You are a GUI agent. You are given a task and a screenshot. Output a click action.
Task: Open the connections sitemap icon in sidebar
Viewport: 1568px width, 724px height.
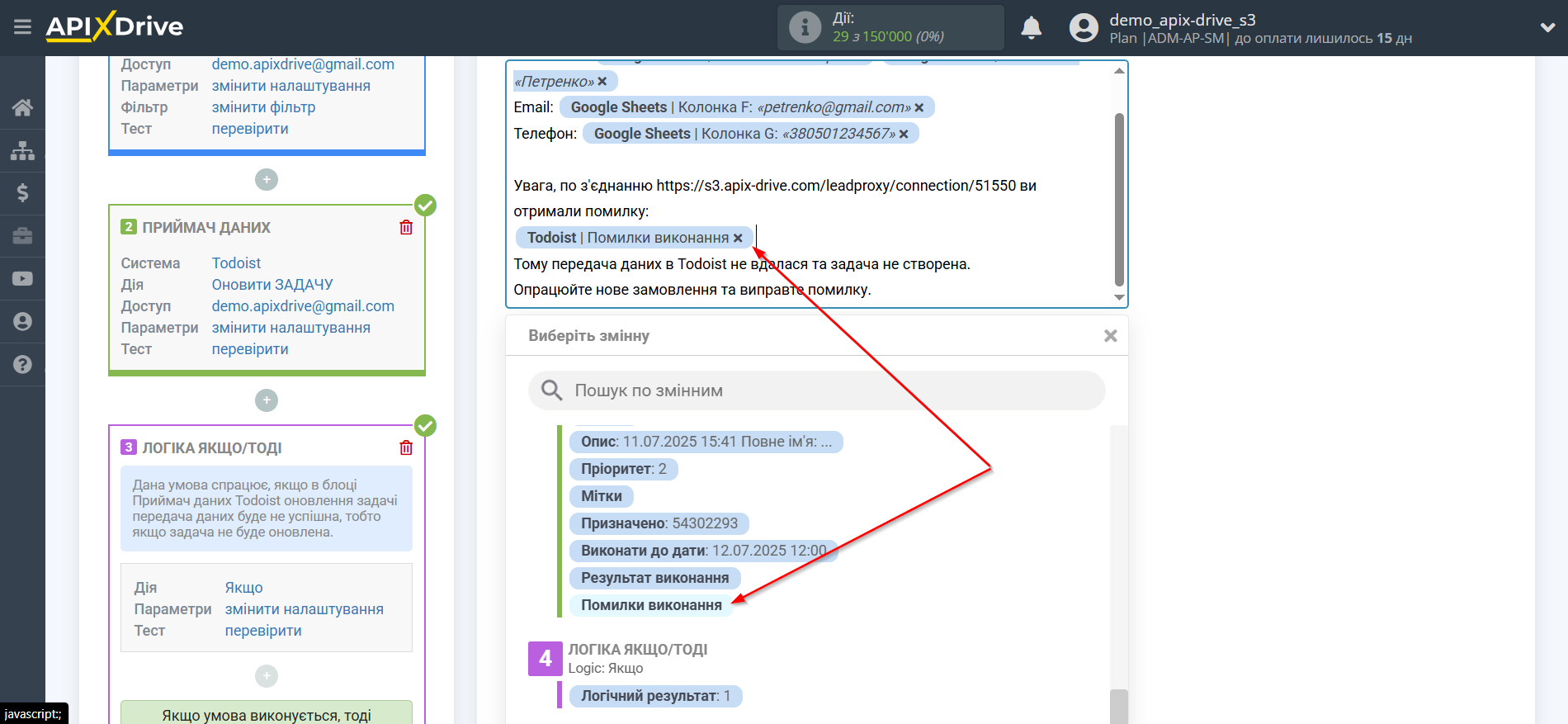pos(22,150)
